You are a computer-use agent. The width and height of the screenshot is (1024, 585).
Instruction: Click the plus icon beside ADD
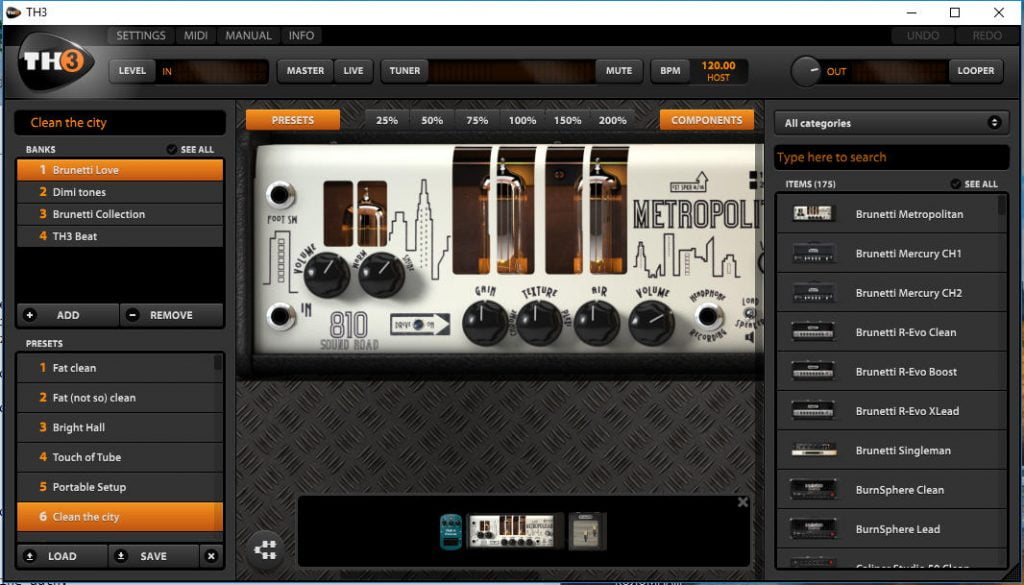click(30, 315)
